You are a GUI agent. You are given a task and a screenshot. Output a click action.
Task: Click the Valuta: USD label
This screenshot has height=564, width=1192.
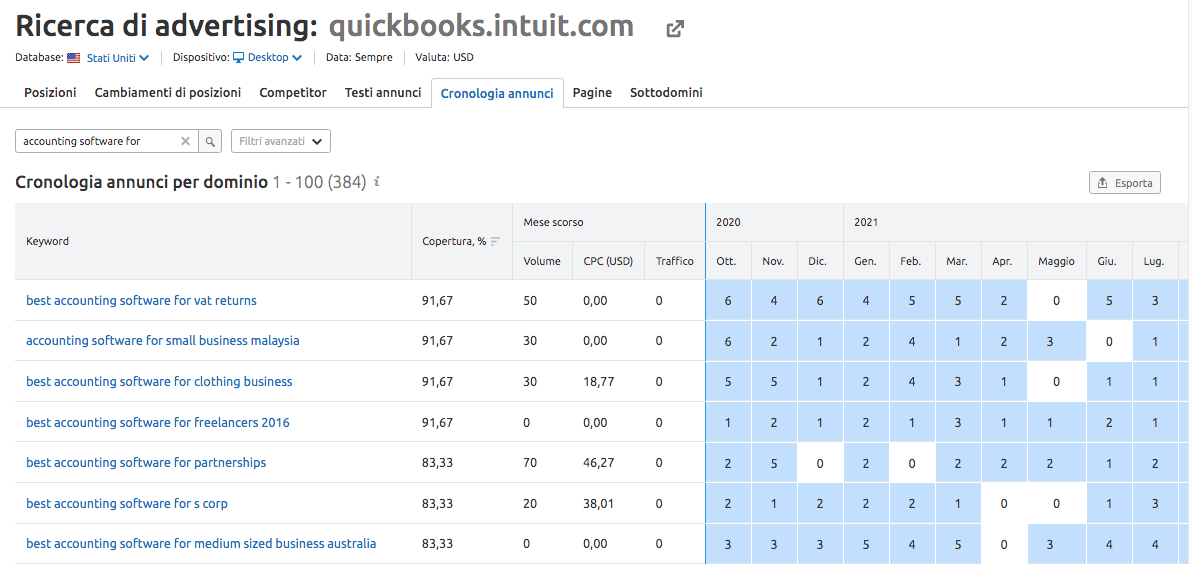pos(444,57)
